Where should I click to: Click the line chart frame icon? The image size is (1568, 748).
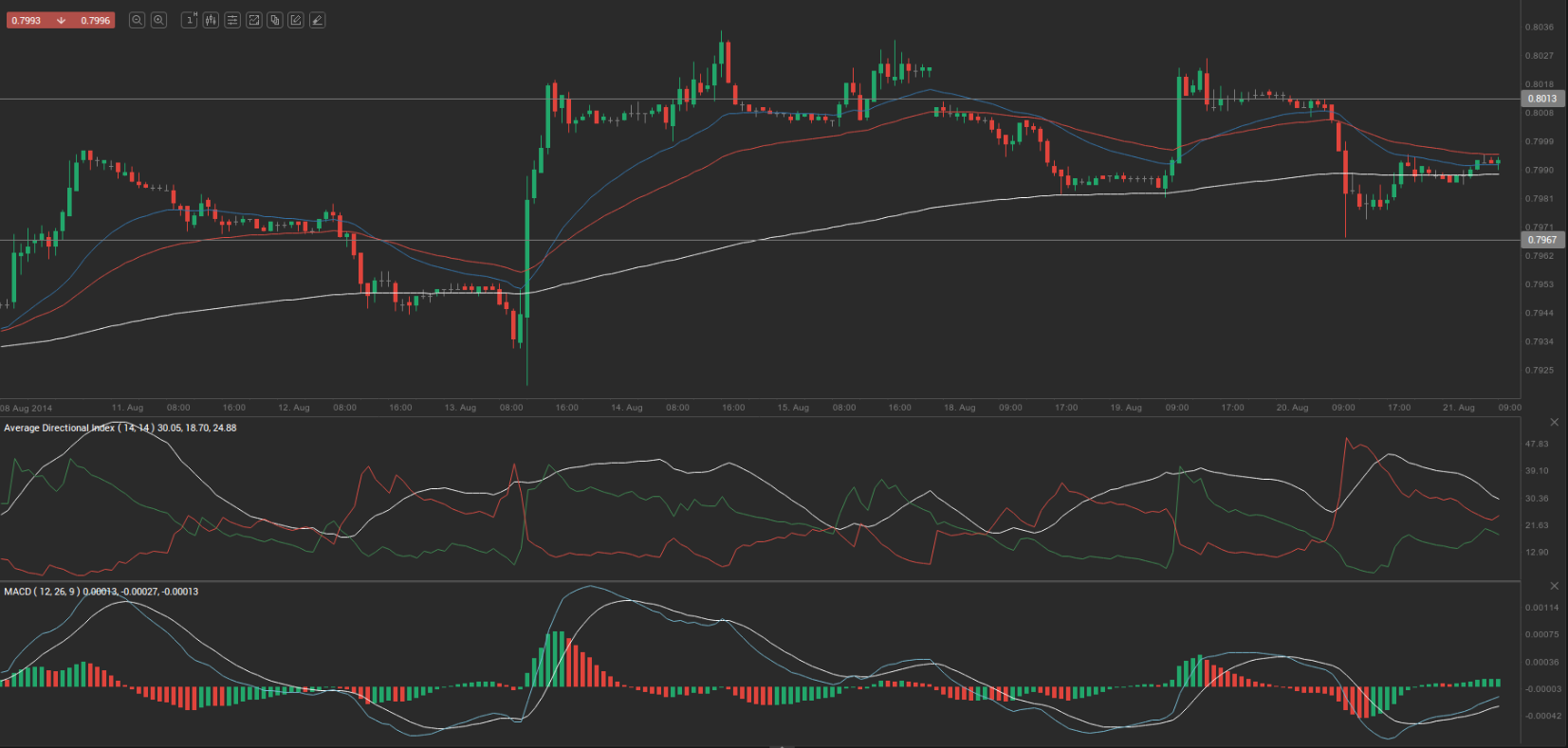pyautogui.click(x=254, y=20)
